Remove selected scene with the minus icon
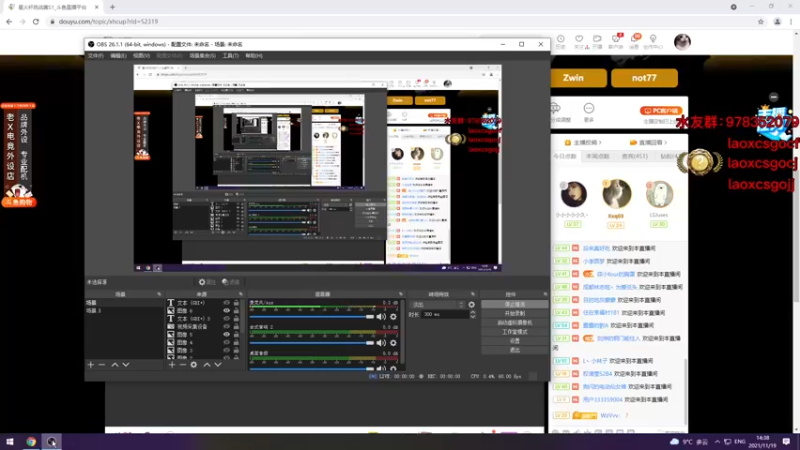Image resolution: width=800 pixels, height=450 pixels. [x=102, y=365]
